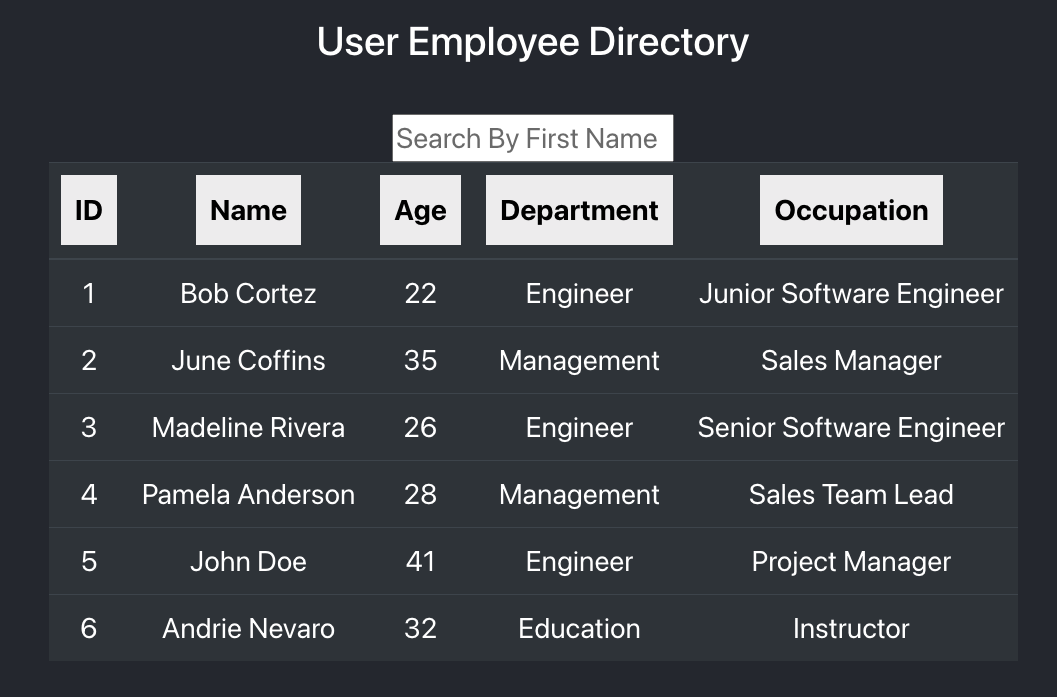Click the Senior Software Engineer occupation
Screen dimensions: 1057x697
pos(851,427)
